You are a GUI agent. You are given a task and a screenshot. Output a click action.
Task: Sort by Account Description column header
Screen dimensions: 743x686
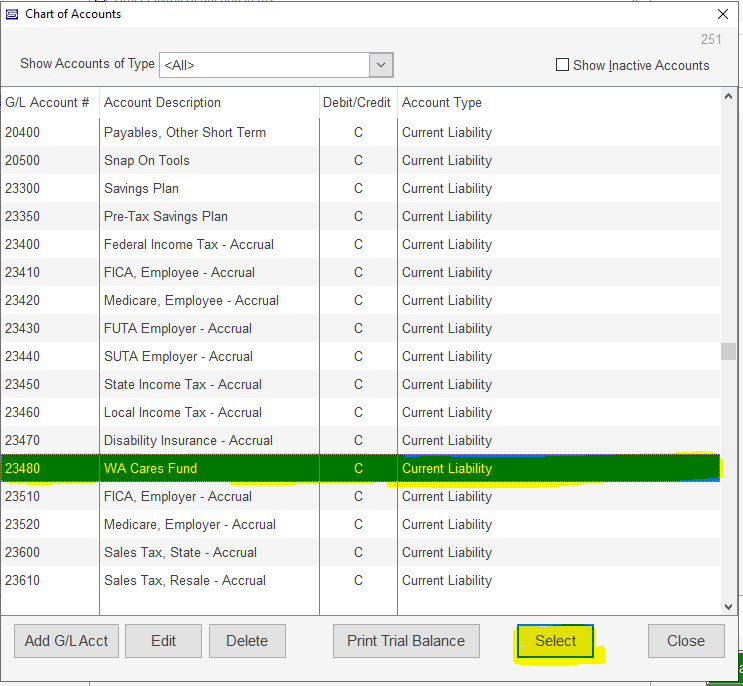[162, 102]
